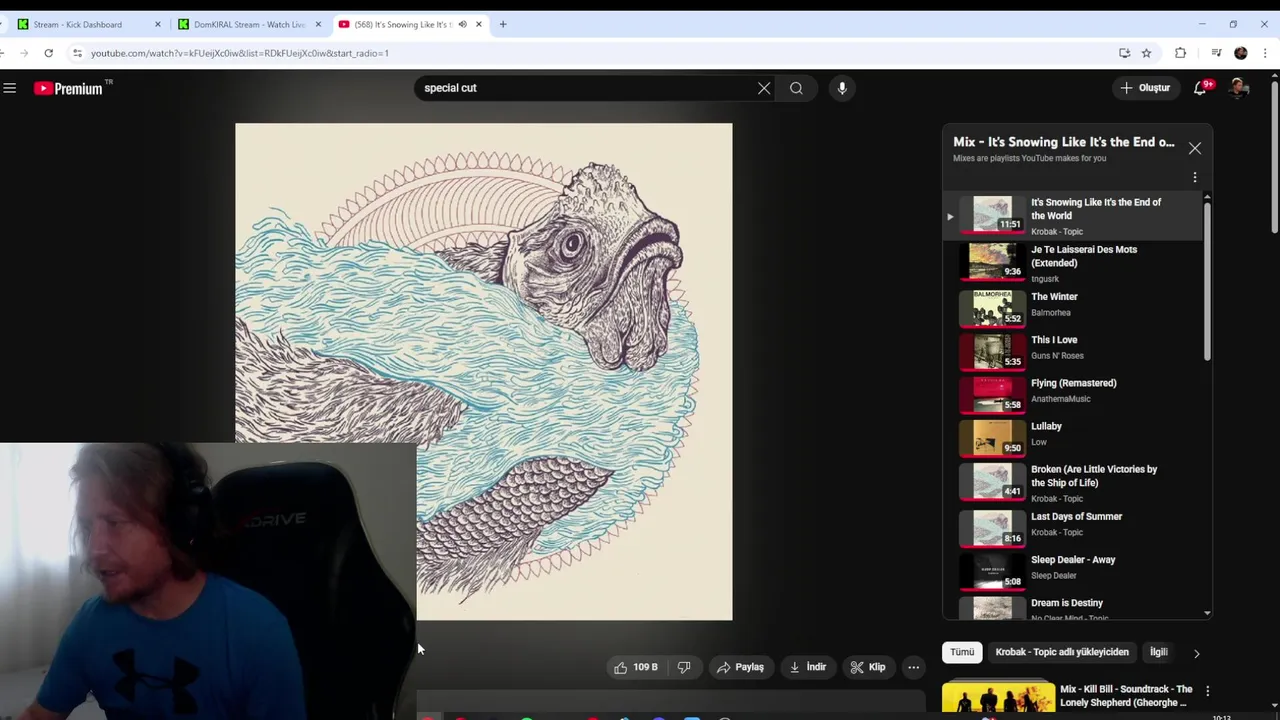Clear the search box text

coord(764,88)
